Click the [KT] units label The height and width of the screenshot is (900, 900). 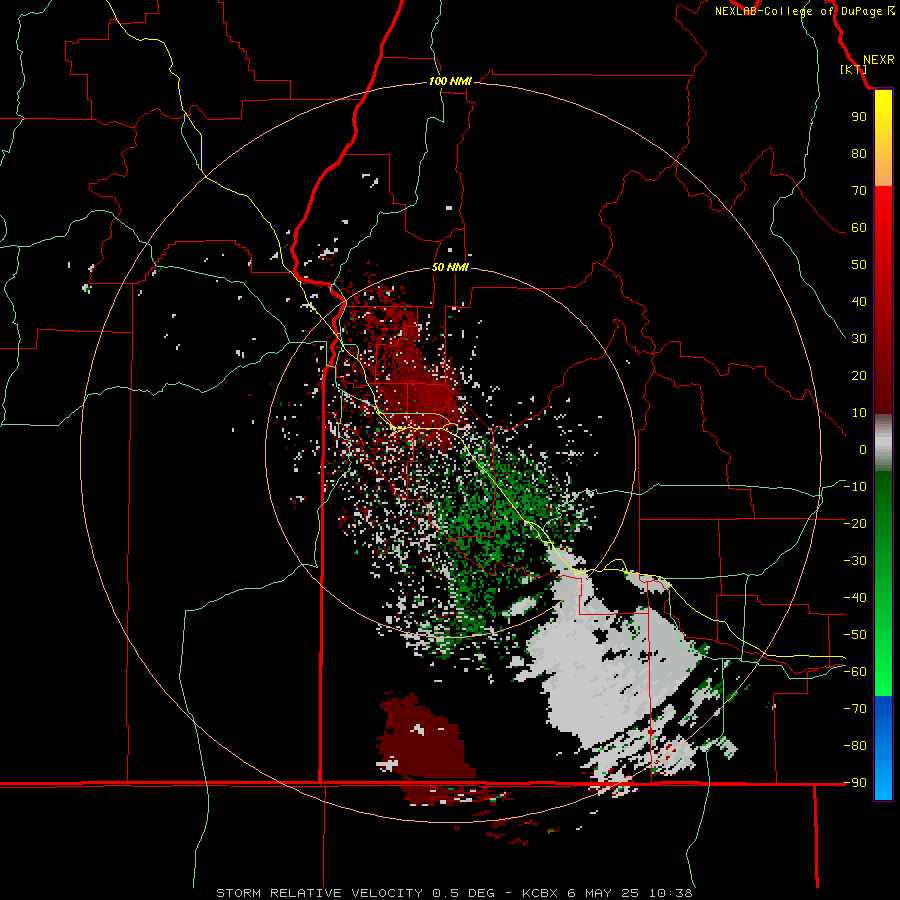click(x=854, y=69)
